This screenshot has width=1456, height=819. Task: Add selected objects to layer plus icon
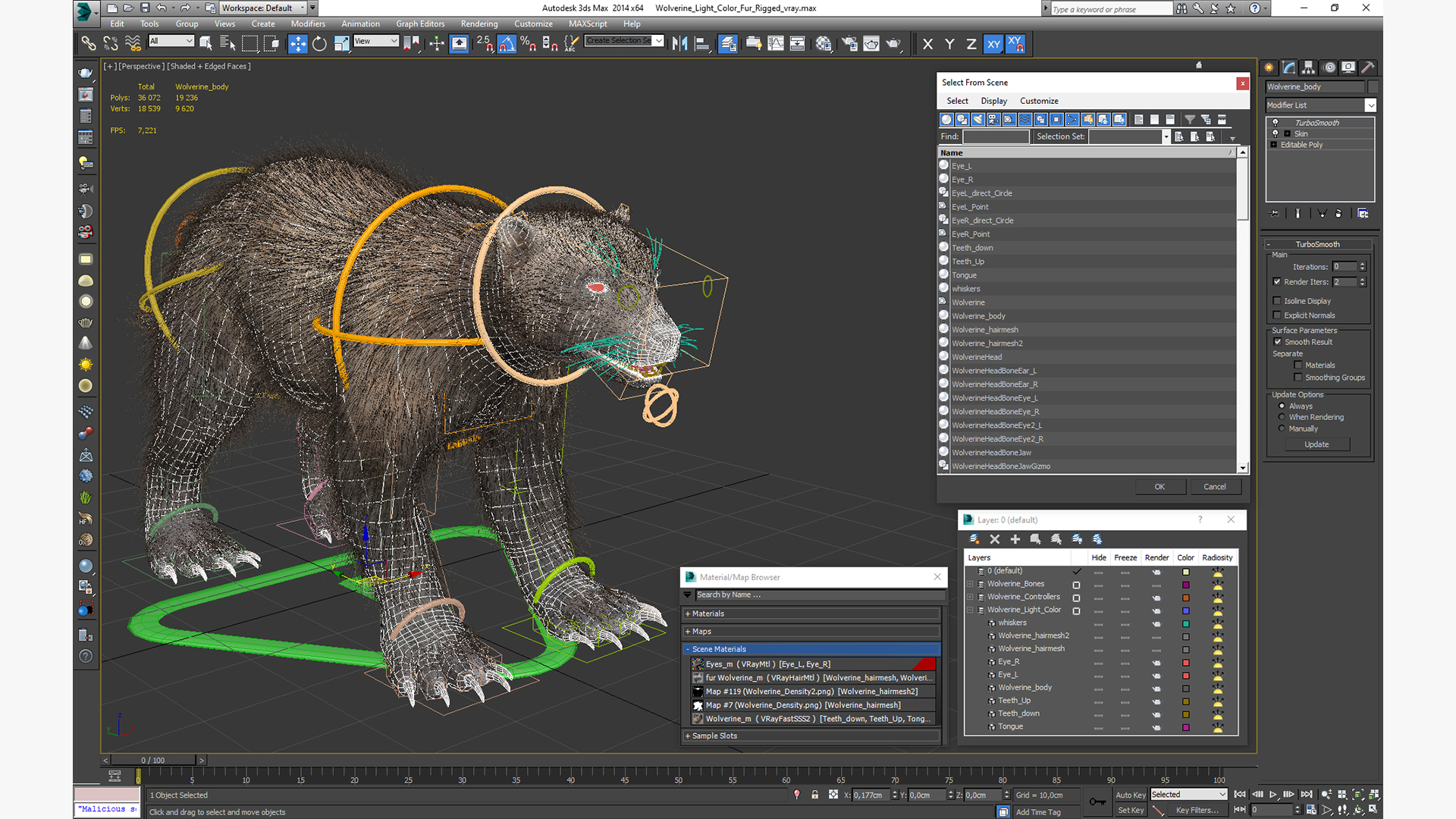point(1015,539)
